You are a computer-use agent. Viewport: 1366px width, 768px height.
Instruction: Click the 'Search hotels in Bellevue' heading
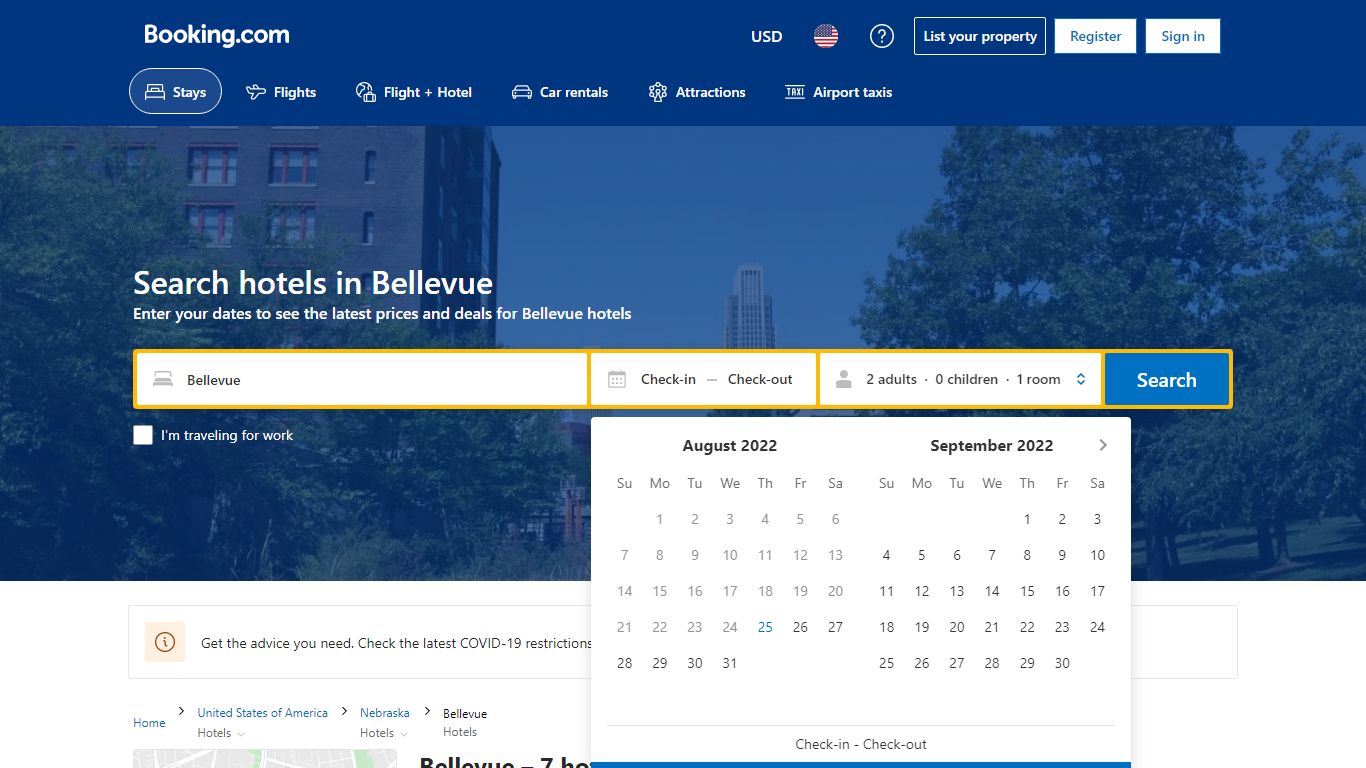click(x=313, y=283)
